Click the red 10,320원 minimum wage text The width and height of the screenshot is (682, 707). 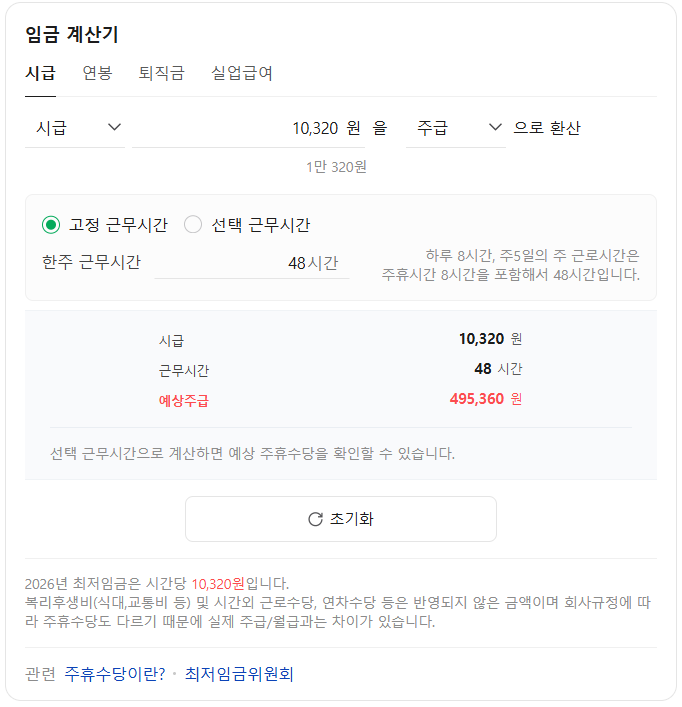tap(218, 583)
